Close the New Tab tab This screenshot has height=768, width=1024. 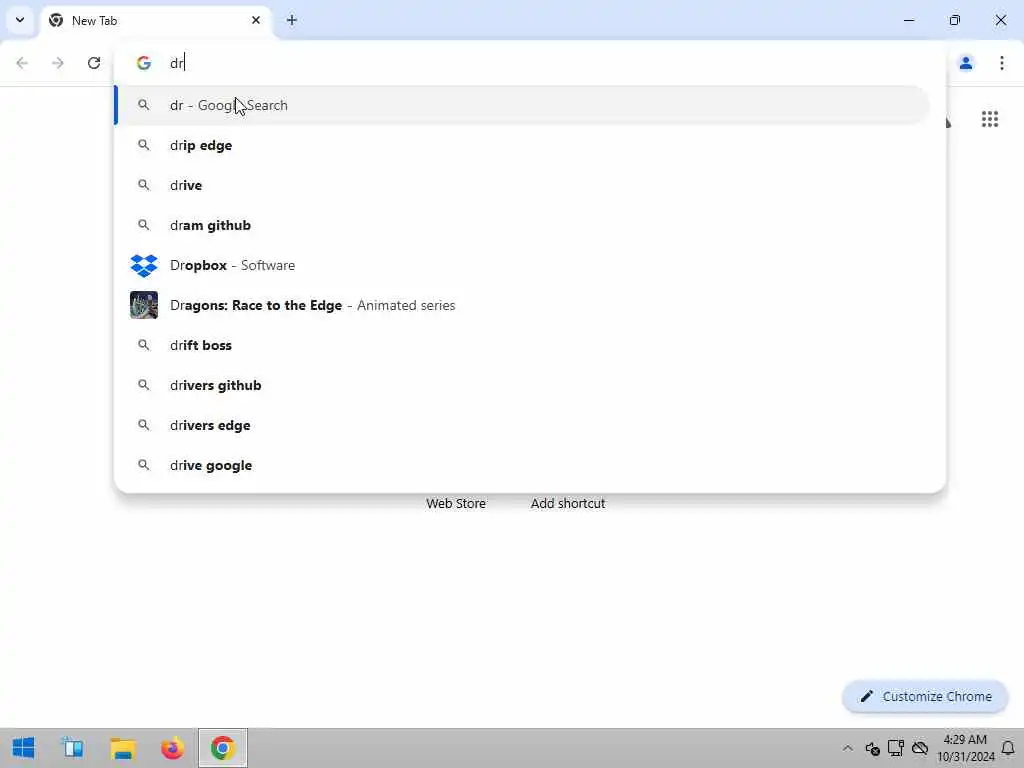pos(256,20)
